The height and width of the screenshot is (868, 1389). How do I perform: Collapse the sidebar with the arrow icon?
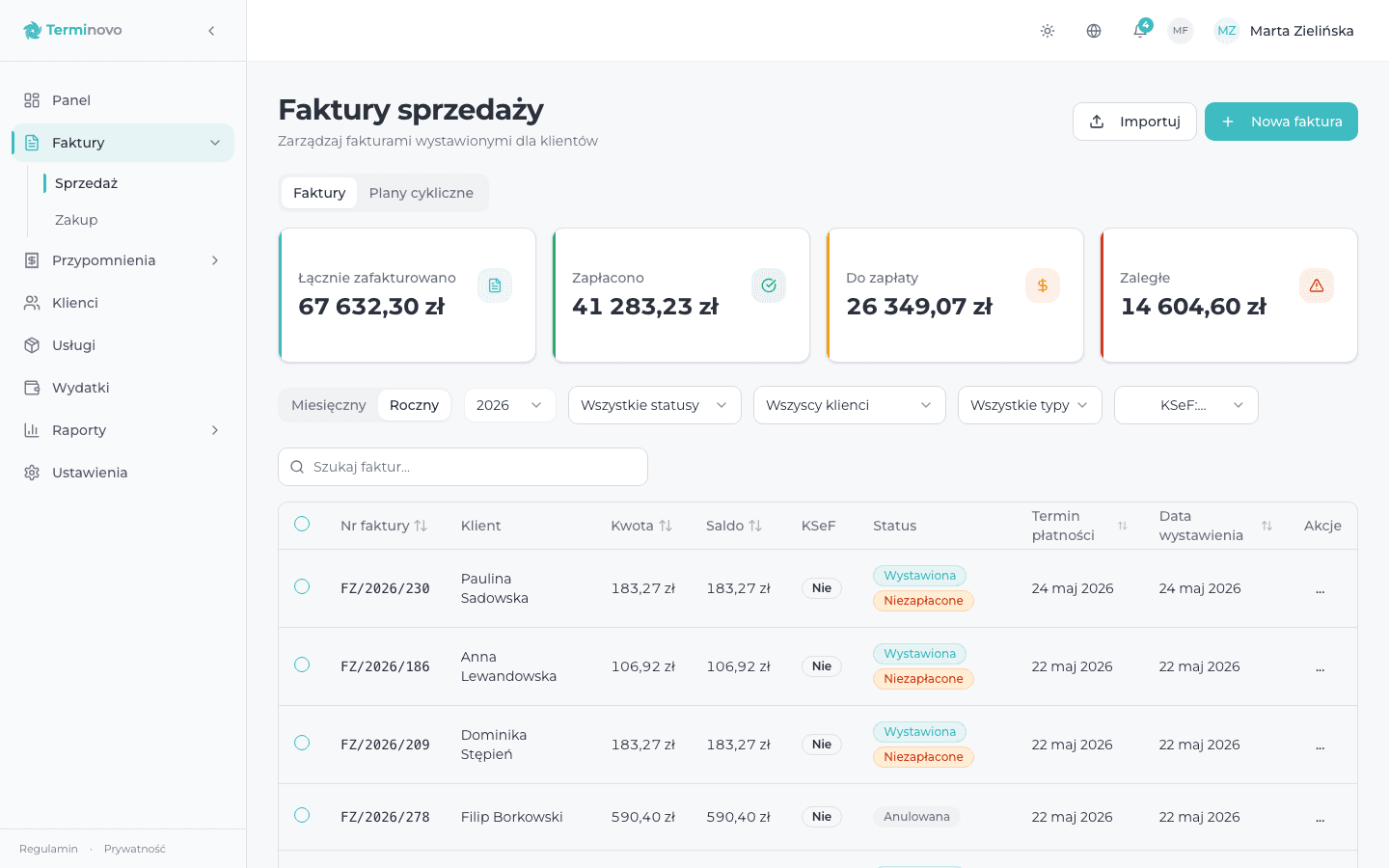211,31
